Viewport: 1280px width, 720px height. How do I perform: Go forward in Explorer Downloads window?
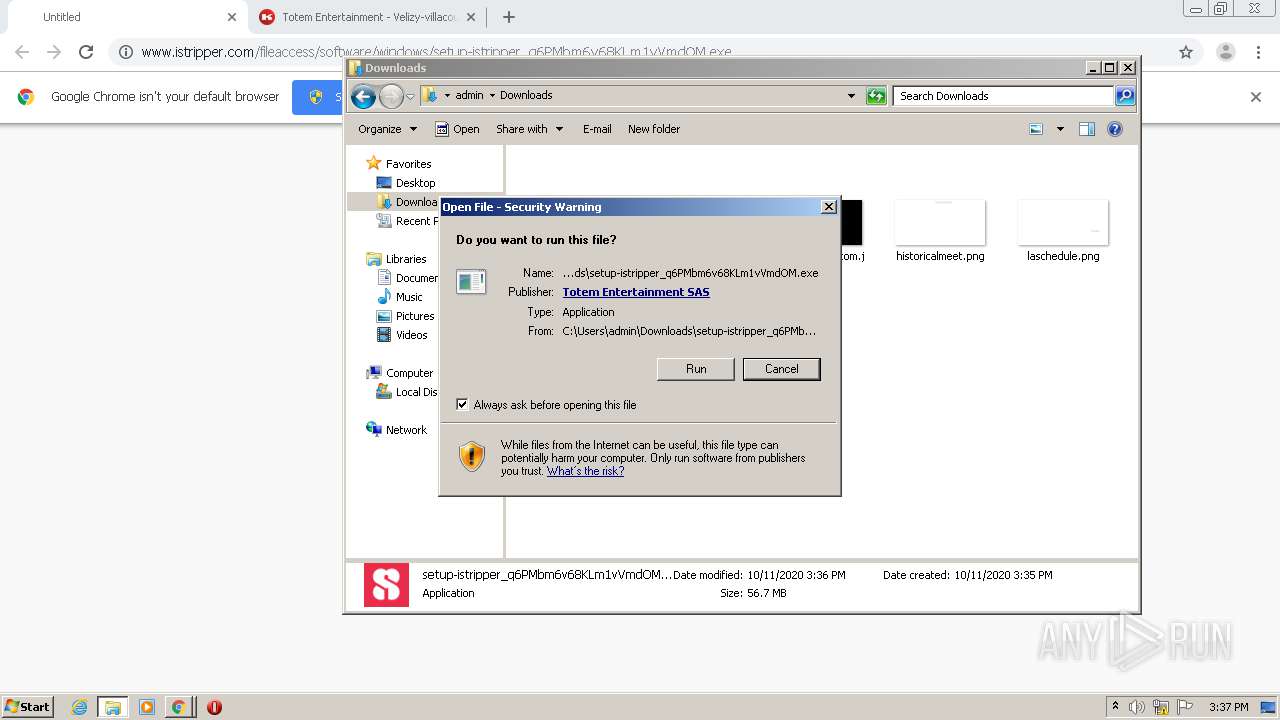tap(391, 96)
